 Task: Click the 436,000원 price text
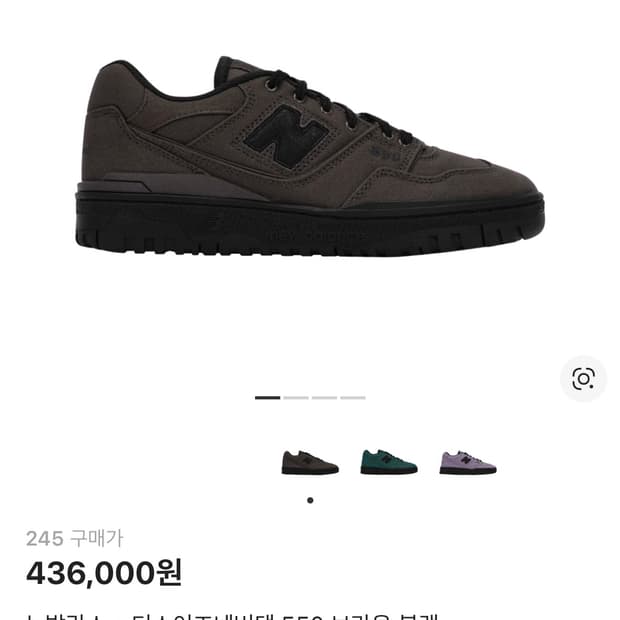click(x=104, y=573)
